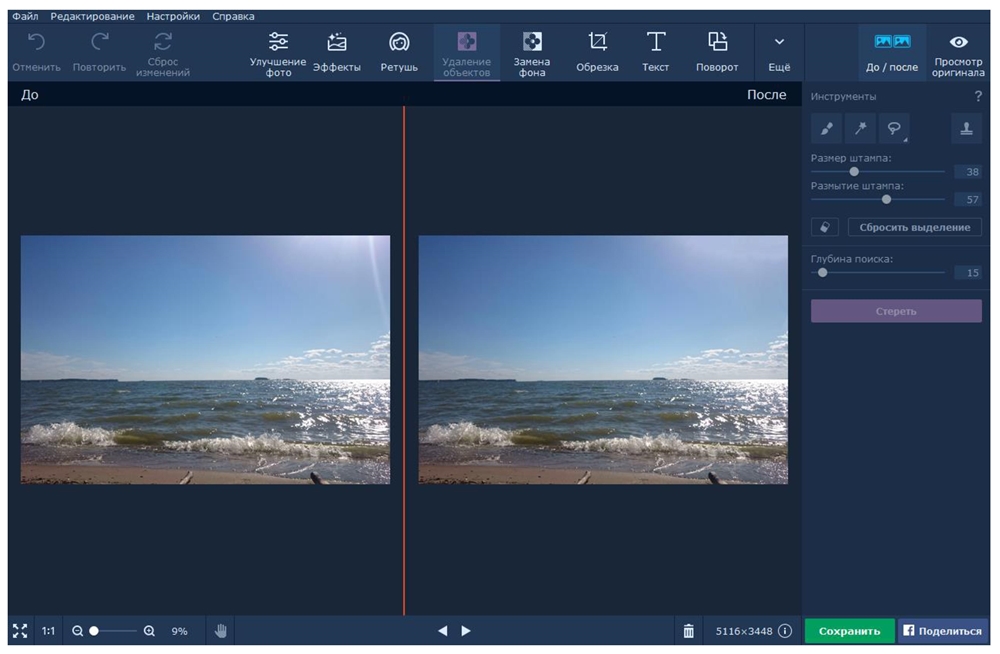The width and height of the screenshot is (1000, 654).
Task: Toggle Просмотр оригинала eye view
Action: tap(958, 55)
